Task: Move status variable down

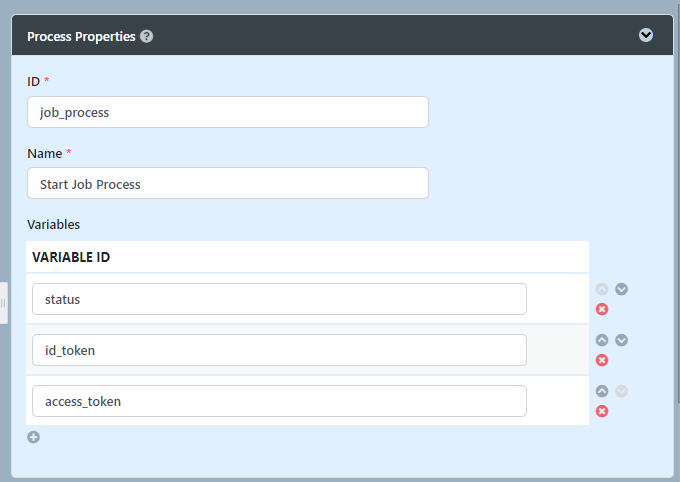Action: tap(621, 289)
